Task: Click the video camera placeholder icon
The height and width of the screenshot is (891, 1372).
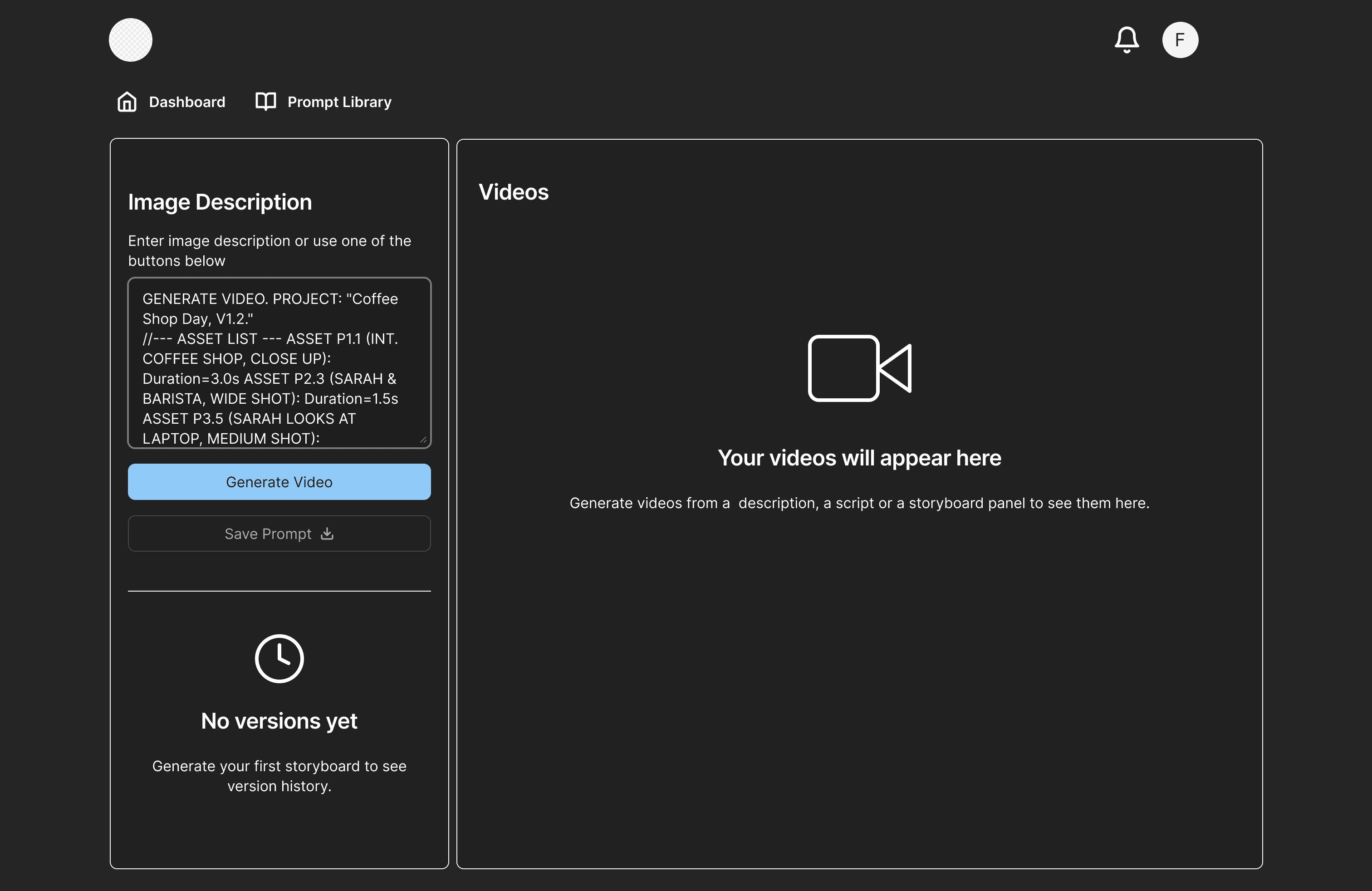Action: tap(859, 367)
